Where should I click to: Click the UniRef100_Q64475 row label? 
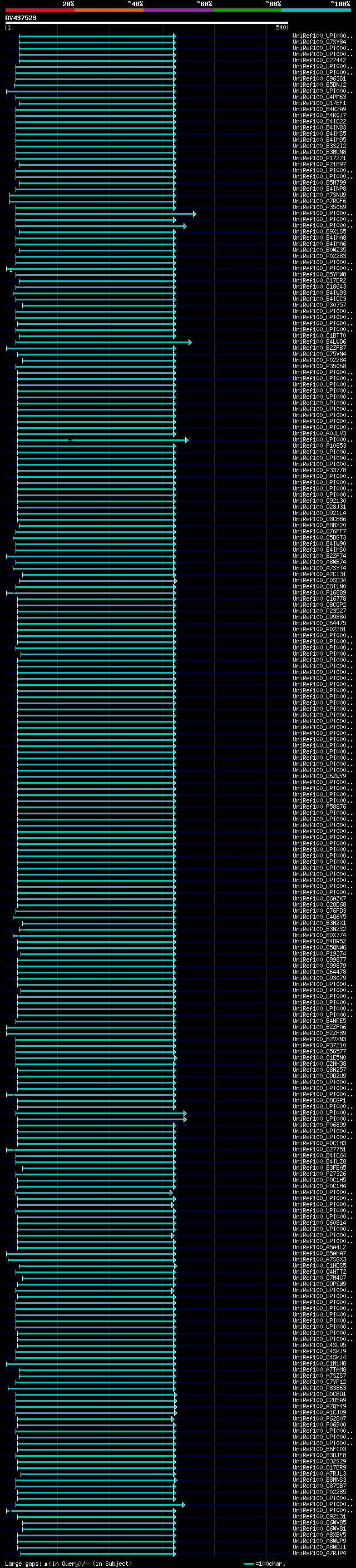319,623
